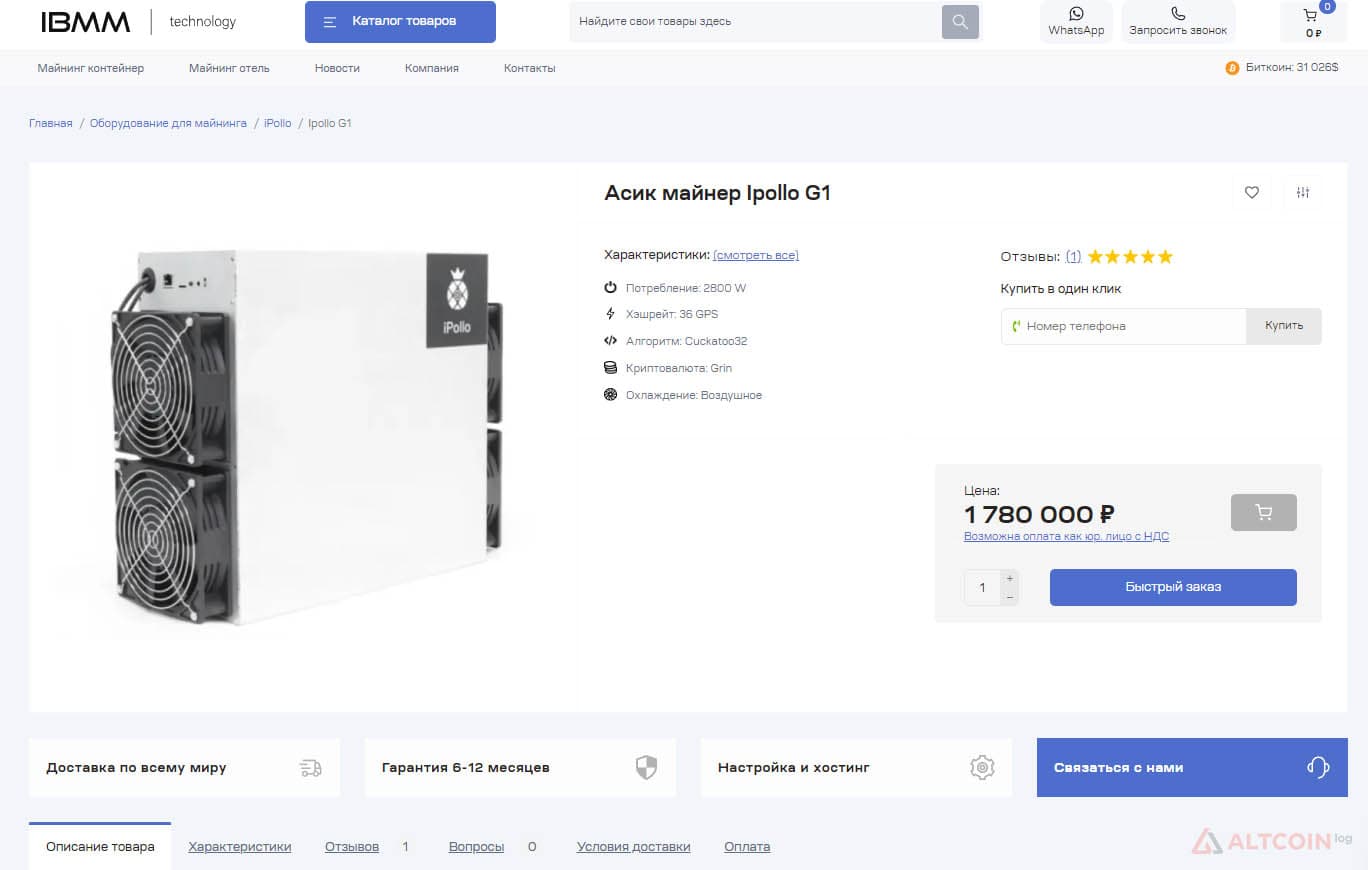Focus the Номер телефона input field

(1124, 326)
